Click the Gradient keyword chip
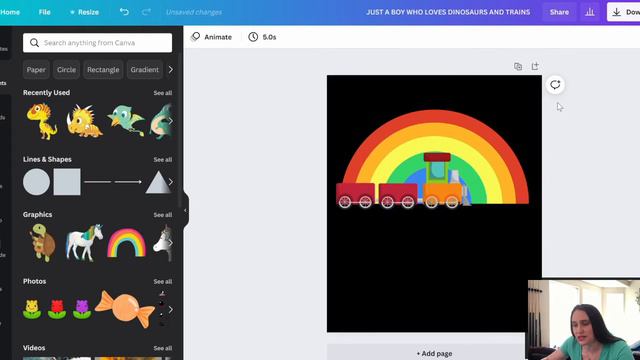The image size is (640, 360). pyautogui.click(x=145, y=70)
